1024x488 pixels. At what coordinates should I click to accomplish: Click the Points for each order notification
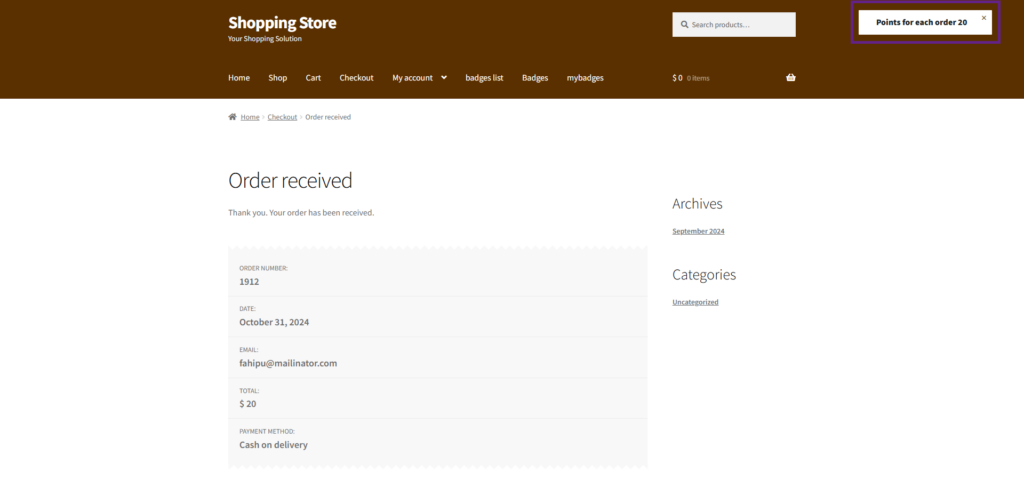pyautogui.click(x=920, y=22)
